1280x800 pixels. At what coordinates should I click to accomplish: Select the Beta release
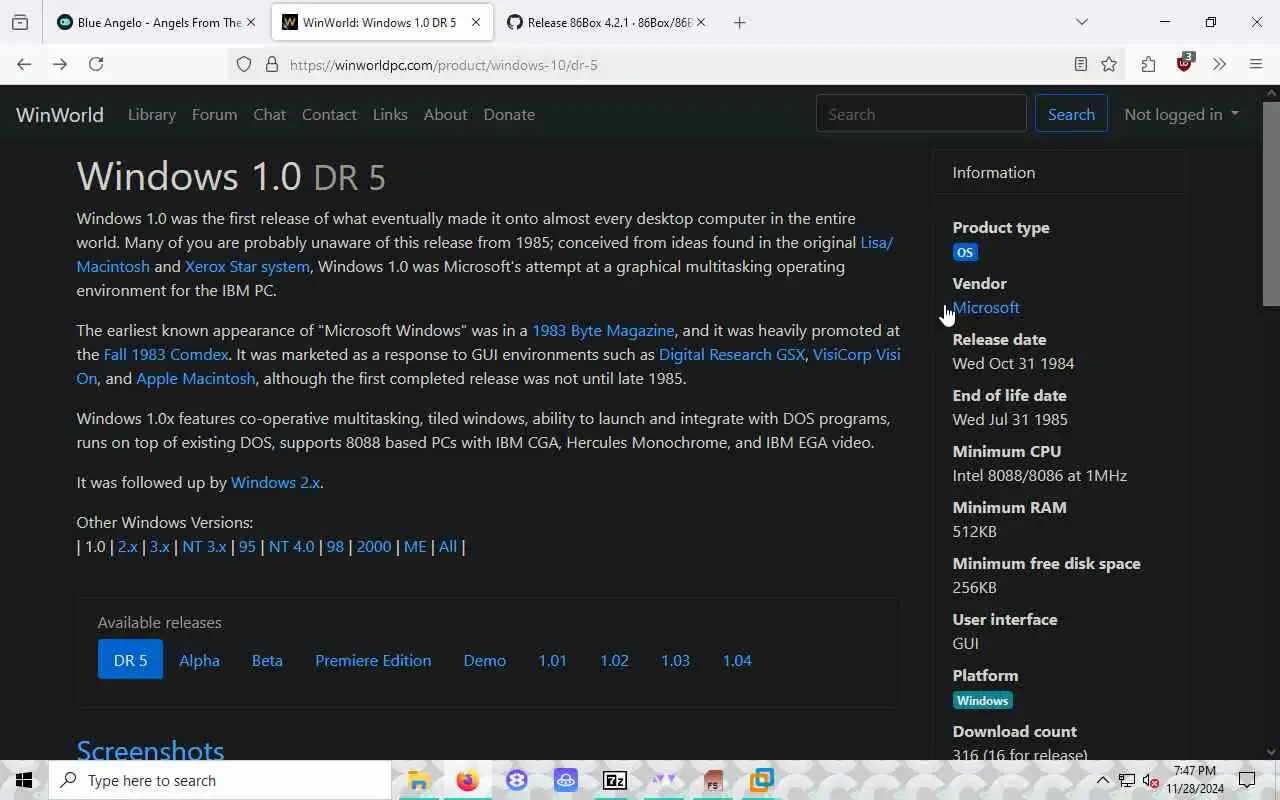coord(267,660)
